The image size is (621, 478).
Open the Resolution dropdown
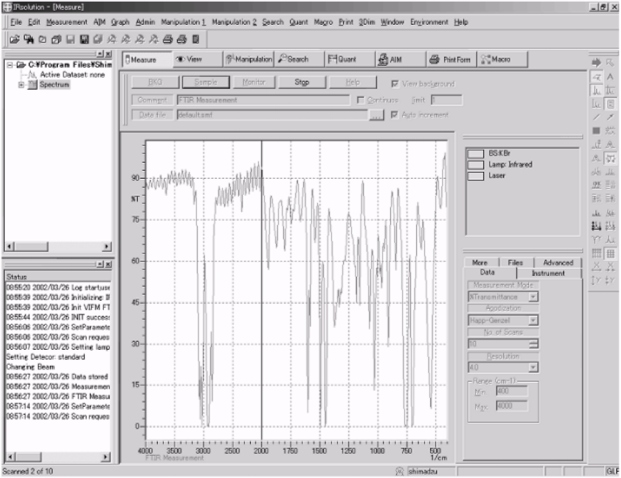533,367
